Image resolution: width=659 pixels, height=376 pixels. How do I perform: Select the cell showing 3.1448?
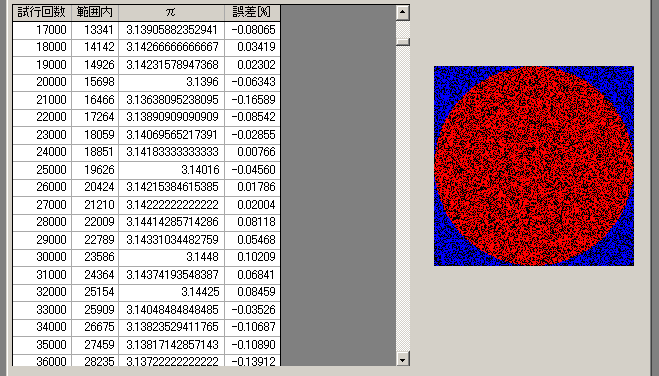tap(171, 257)
